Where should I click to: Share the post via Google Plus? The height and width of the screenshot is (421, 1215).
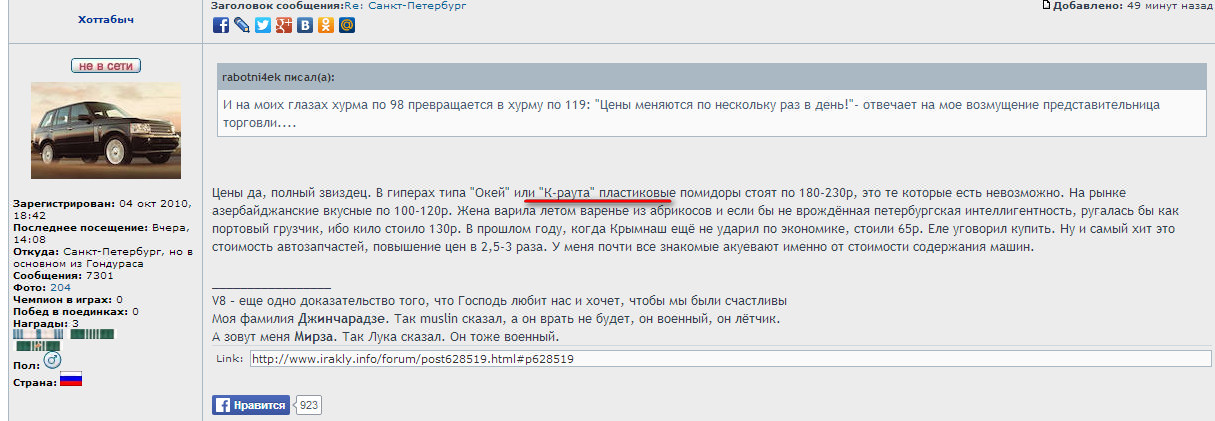tap(284, 26)
